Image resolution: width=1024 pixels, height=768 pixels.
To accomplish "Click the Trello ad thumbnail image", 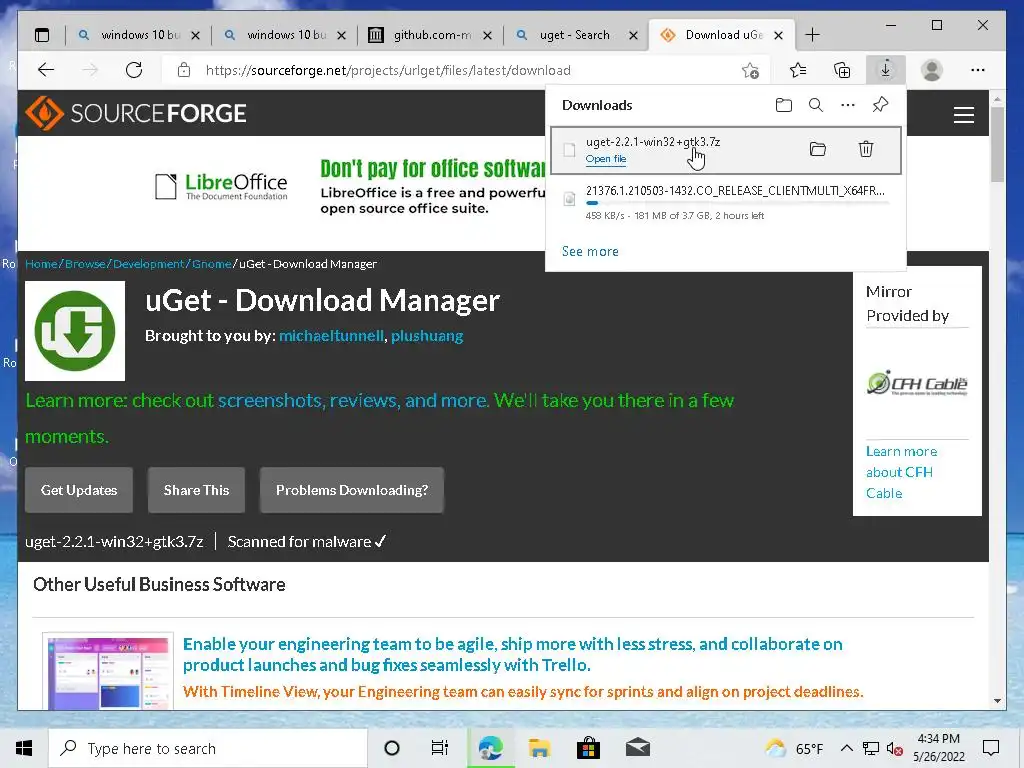I will 108,671.
